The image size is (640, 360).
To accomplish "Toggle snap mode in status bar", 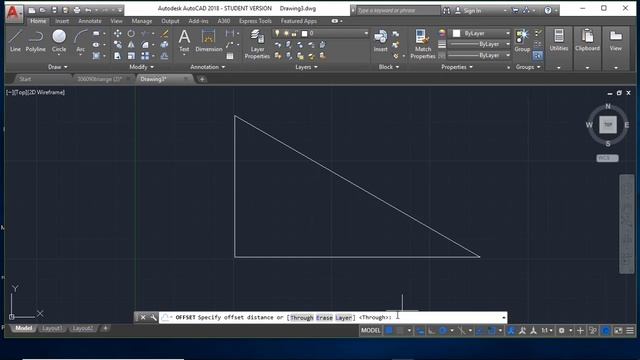I will coord(400,331).
